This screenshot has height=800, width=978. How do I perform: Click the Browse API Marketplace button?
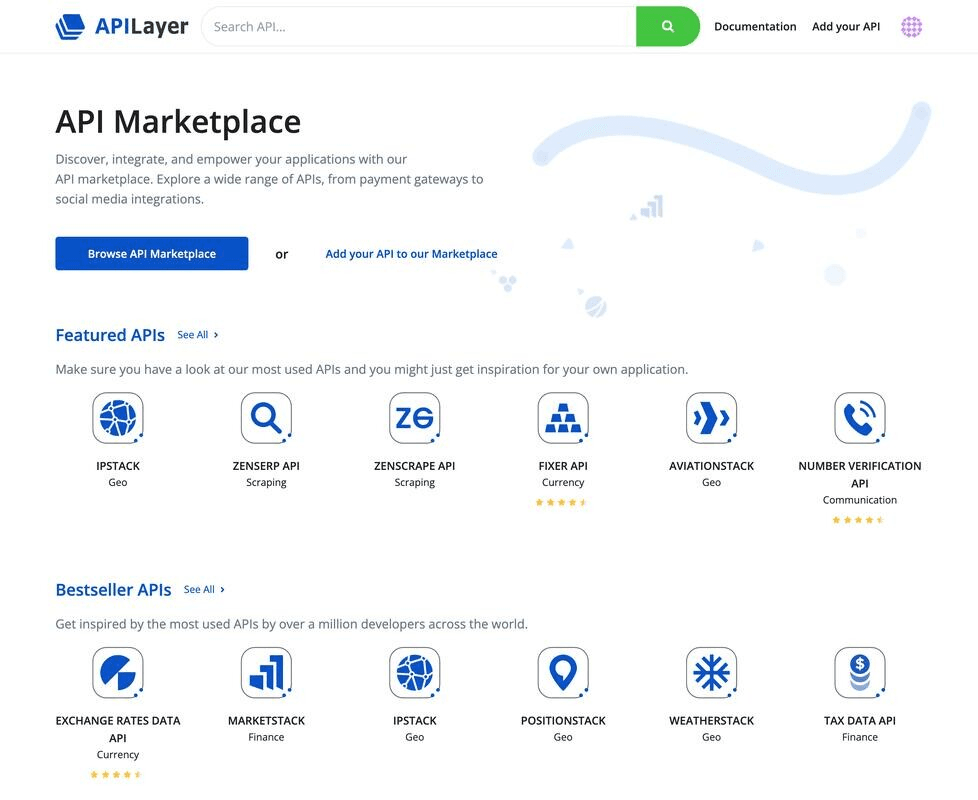click(x=151, y=252)
